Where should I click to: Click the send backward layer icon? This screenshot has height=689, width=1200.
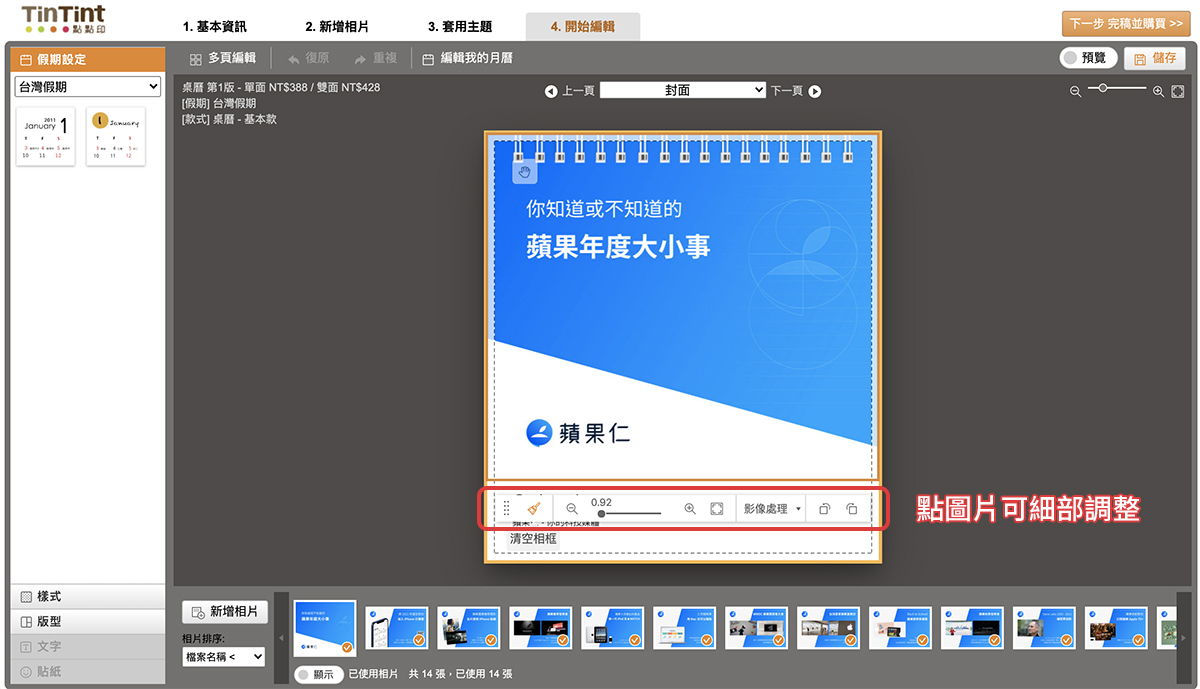pyautogui.click(x=852, y=509)
